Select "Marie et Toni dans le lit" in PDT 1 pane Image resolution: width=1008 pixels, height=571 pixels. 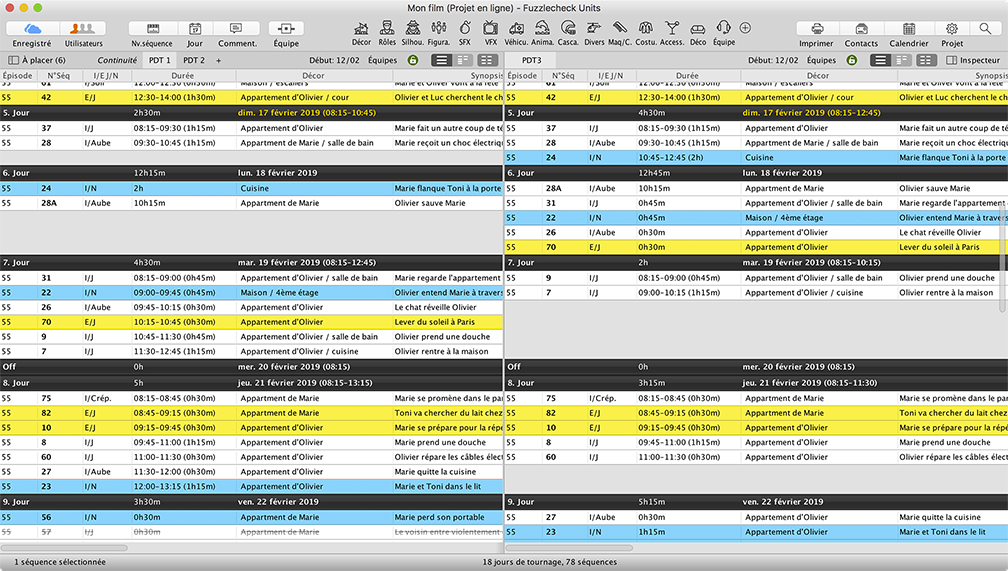pos(251,487)
